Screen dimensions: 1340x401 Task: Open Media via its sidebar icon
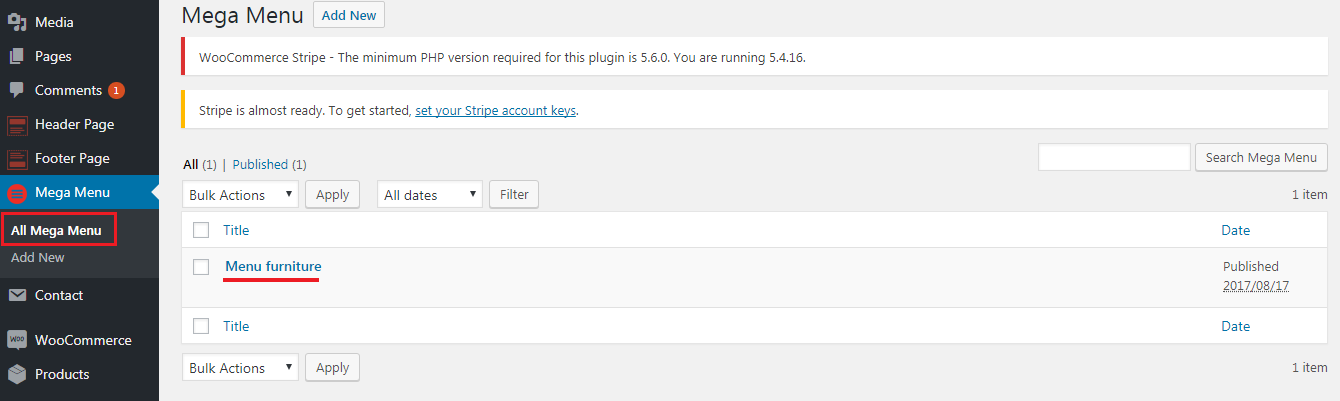(17, 22)
